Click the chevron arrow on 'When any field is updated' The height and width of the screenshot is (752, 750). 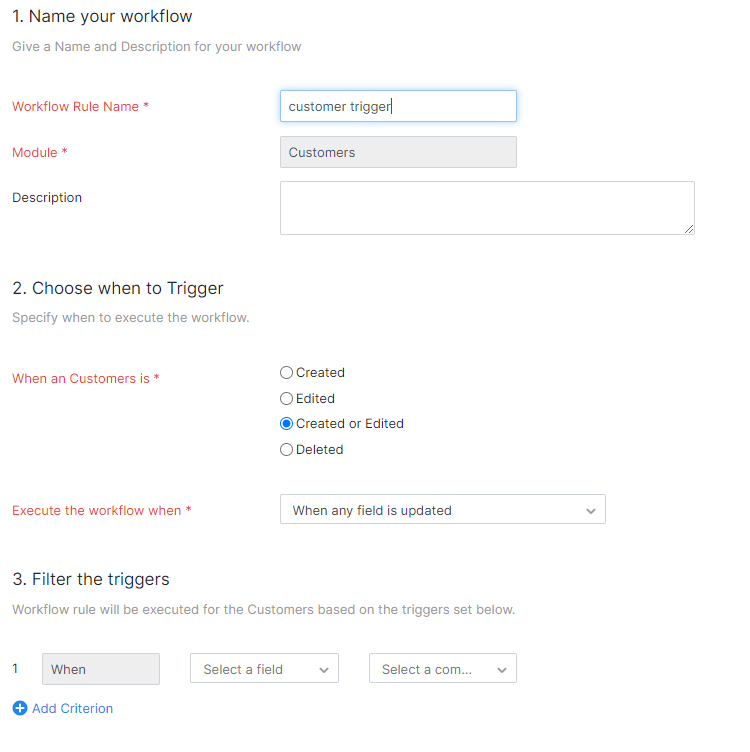point(589,510)
